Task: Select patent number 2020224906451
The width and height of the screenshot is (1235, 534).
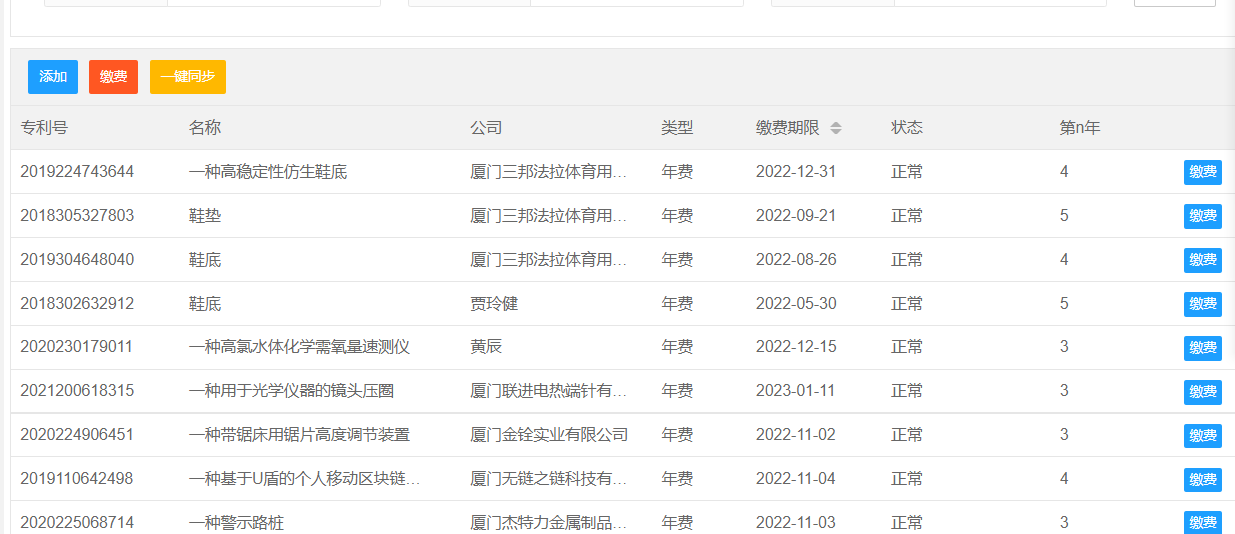Action: (x=77, y=435)
